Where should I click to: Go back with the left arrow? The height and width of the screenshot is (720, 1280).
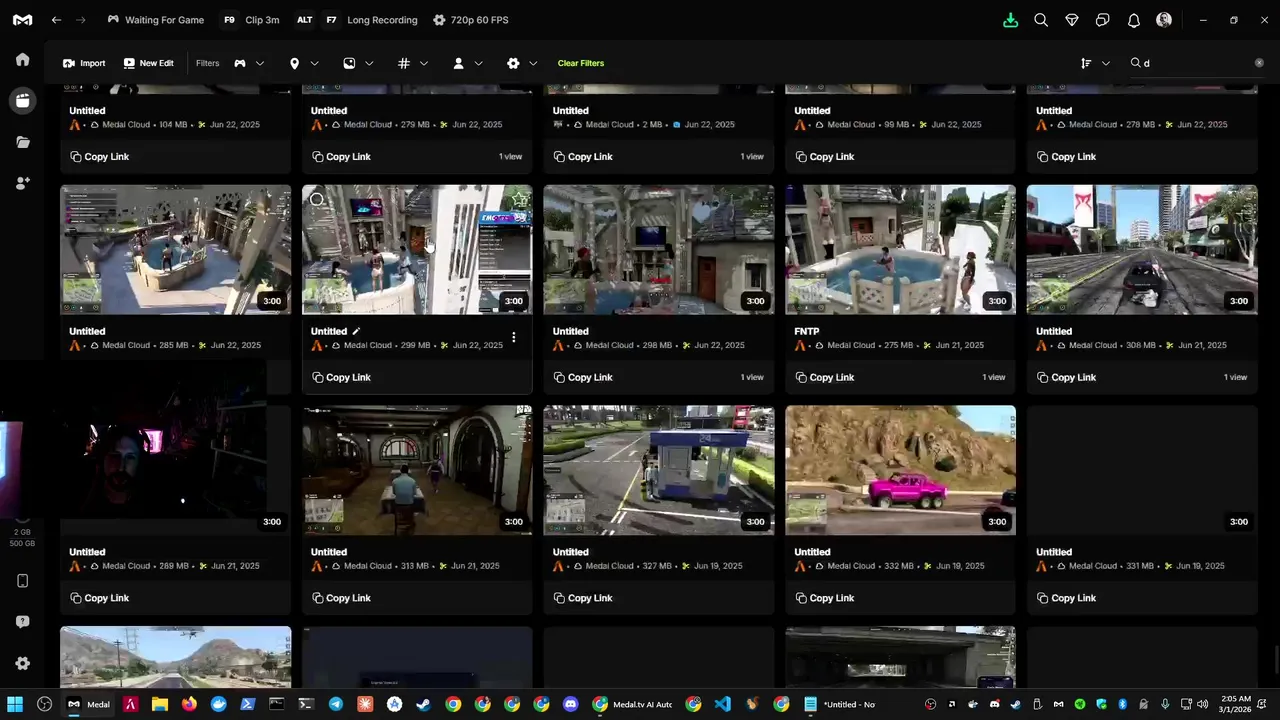click(x=56, y=20)
